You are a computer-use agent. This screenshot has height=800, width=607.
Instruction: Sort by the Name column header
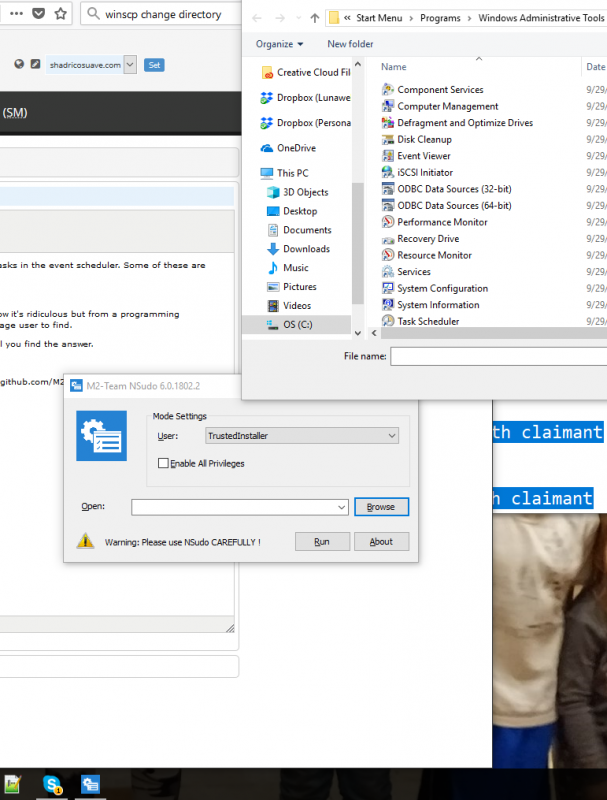point(394,67)
